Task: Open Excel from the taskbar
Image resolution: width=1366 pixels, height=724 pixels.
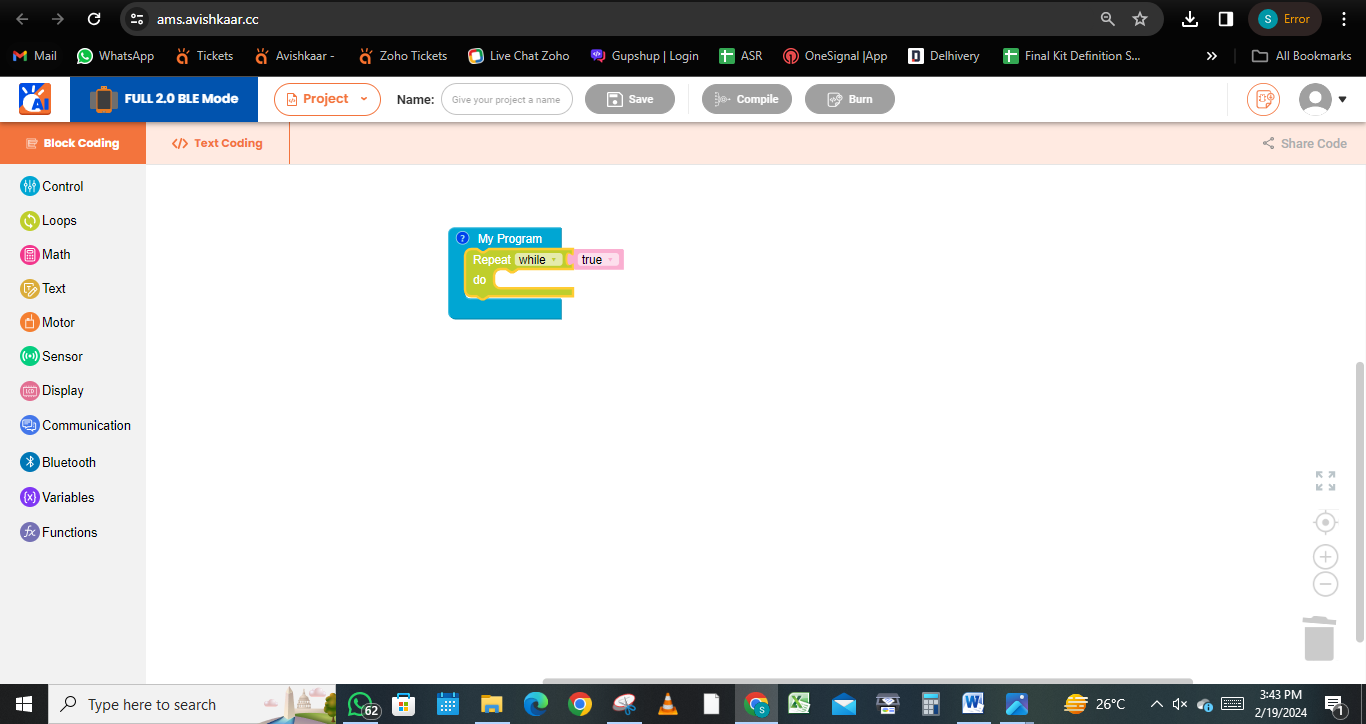Action: (x=799, y=704)
